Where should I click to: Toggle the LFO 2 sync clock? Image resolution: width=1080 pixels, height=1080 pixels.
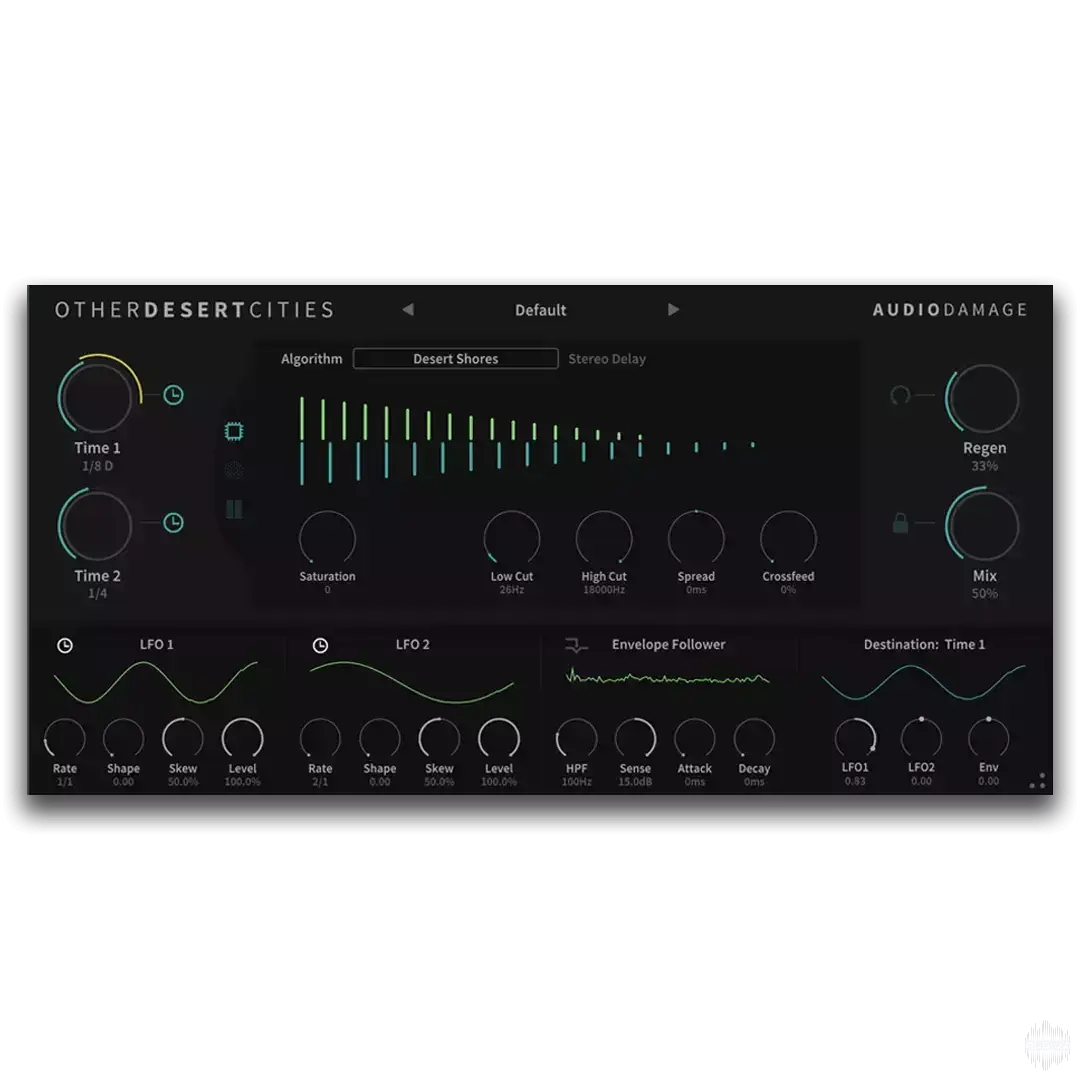320,645
